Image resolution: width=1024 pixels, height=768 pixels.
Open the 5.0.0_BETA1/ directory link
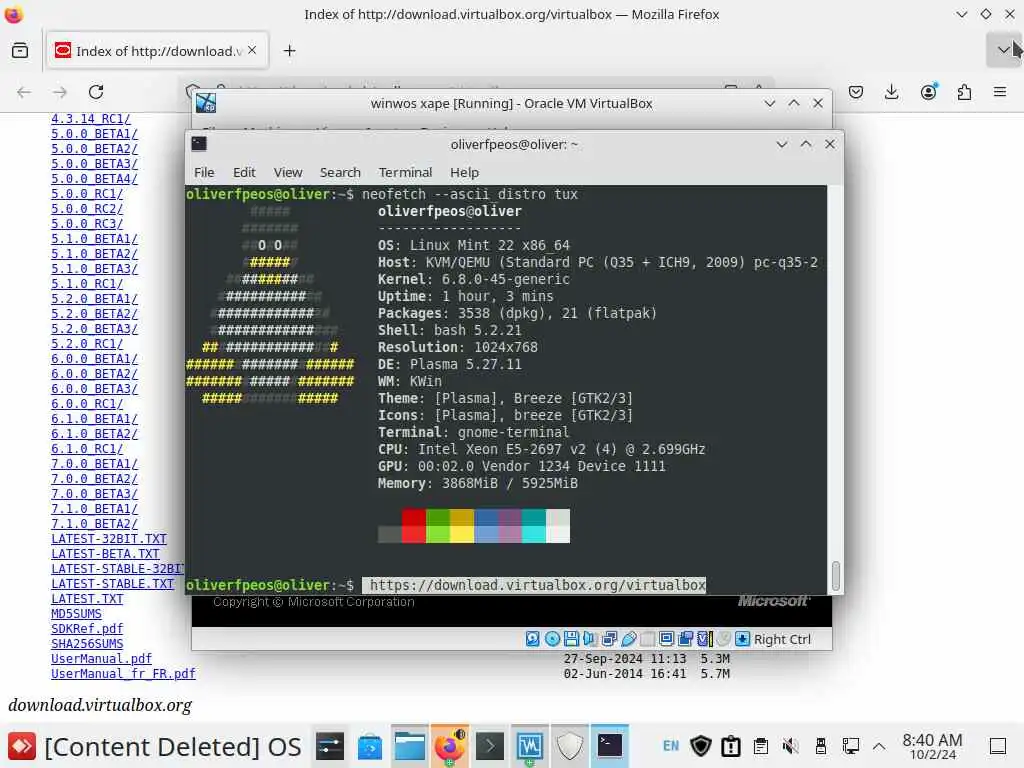coord(95,134)
